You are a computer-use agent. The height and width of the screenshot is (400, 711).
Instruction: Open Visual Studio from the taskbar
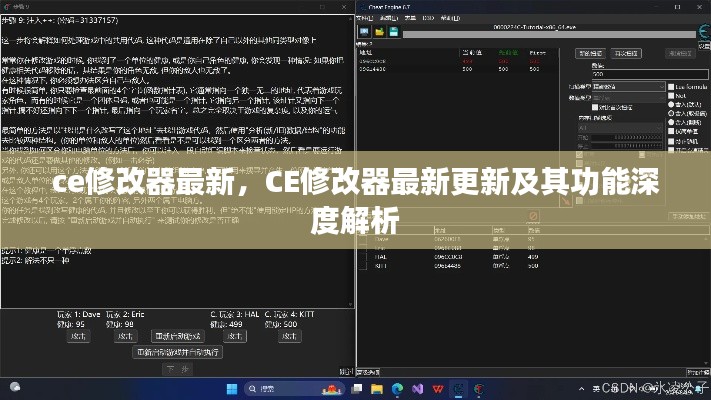(418, 389)
